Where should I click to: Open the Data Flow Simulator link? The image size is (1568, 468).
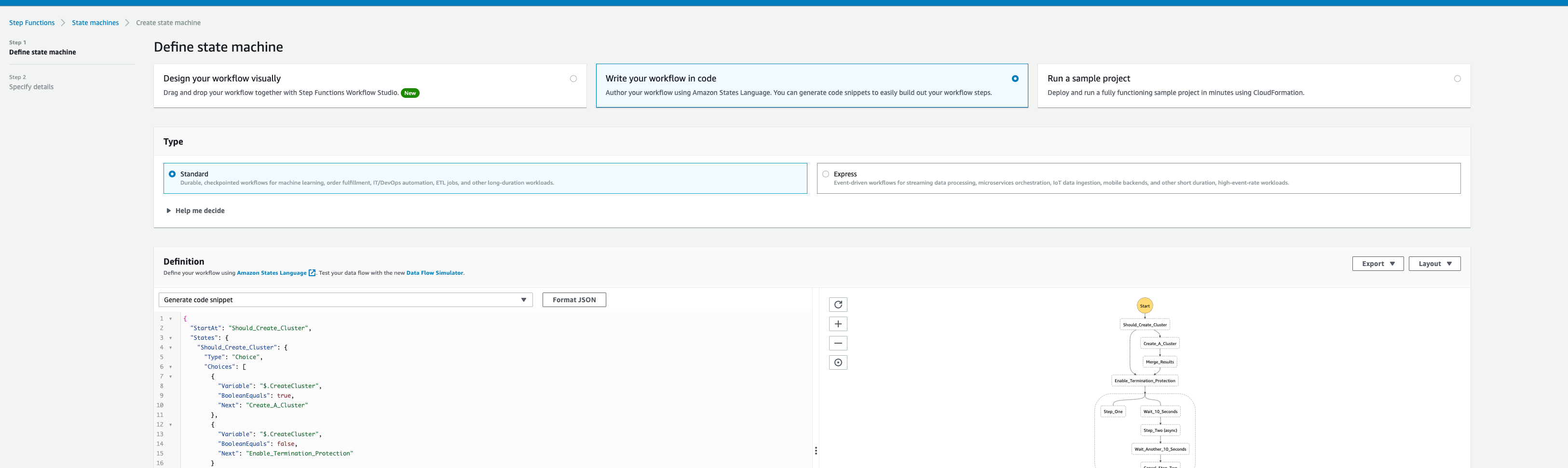[x=435, y=273]
